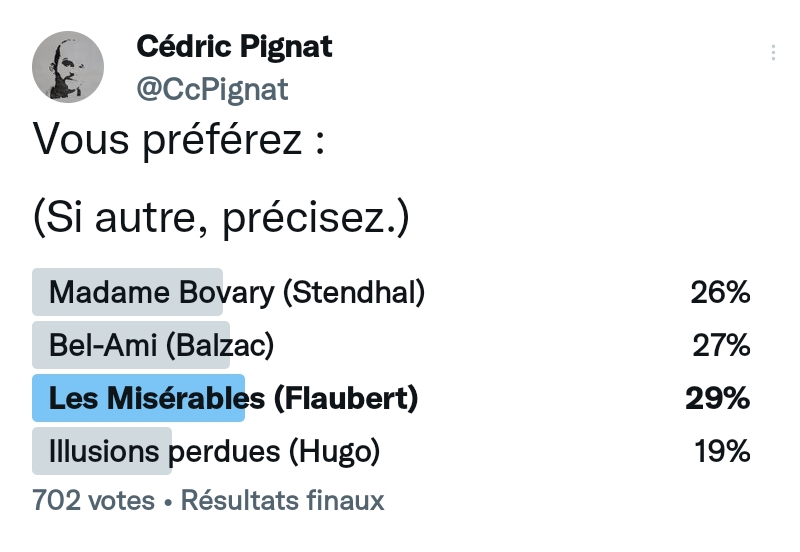Open the tweet's more options menu
This screenshot has width=800, height=552.
pos(773,53)
